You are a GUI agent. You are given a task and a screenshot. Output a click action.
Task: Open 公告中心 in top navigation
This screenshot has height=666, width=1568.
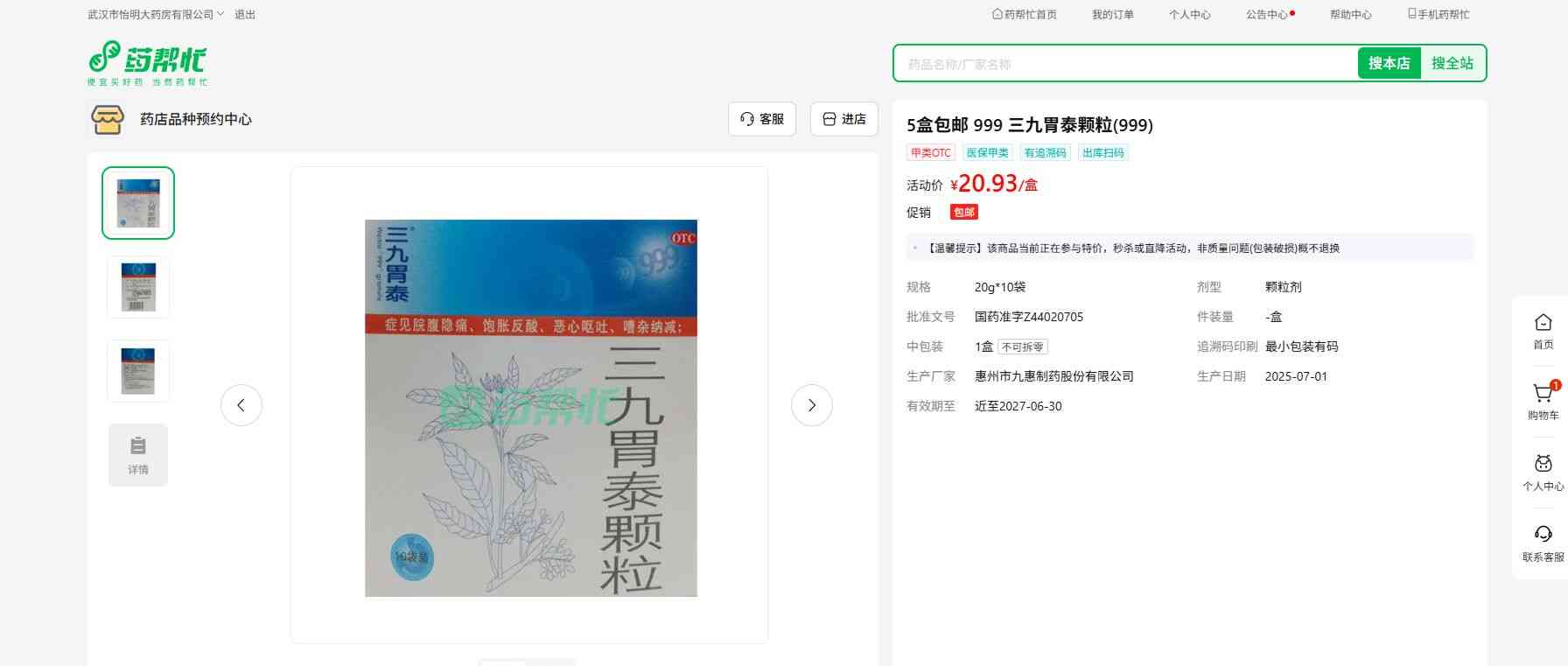coord(1268,15)
